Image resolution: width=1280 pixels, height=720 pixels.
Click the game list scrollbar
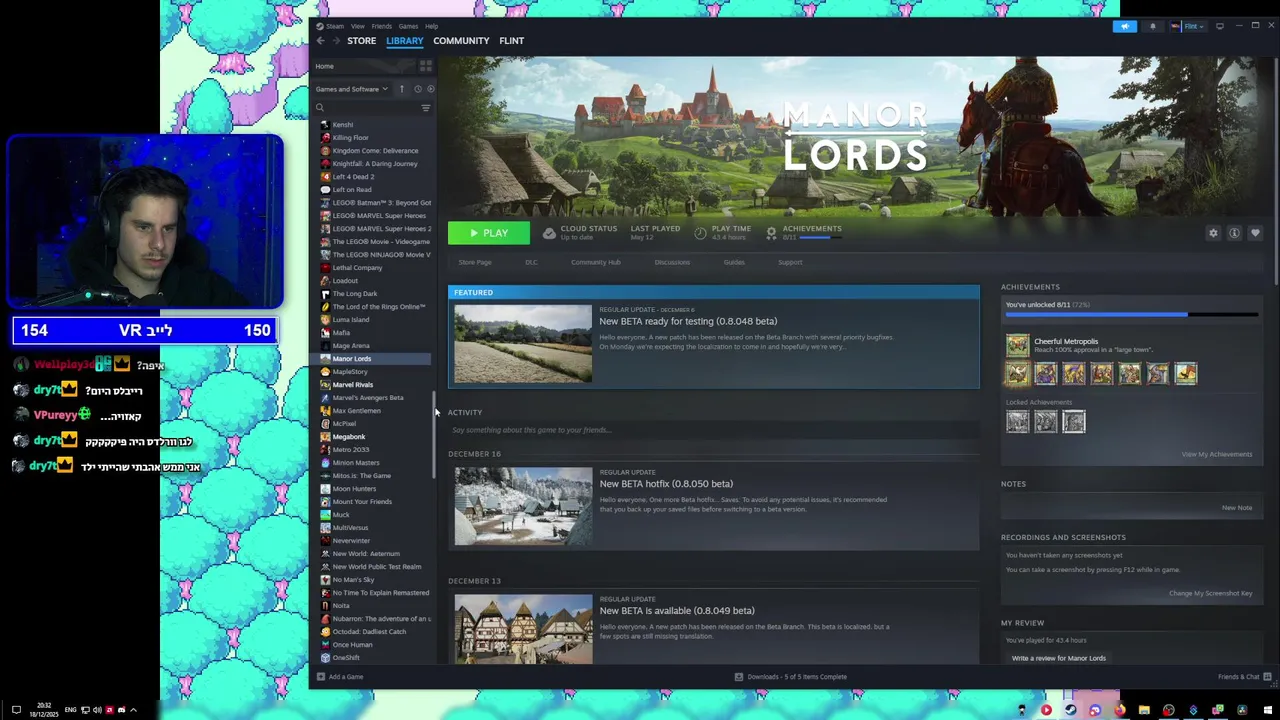(x=434, y=435)
